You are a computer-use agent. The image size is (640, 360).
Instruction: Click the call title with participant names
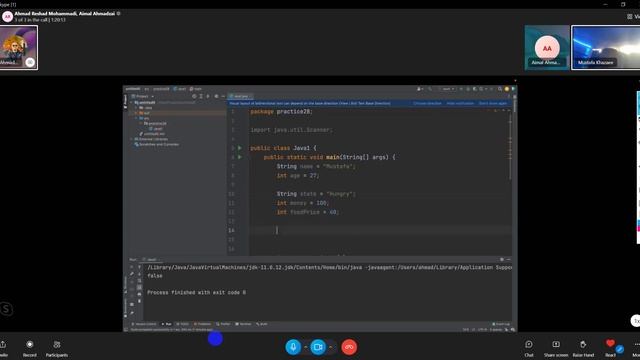point(64,13)
